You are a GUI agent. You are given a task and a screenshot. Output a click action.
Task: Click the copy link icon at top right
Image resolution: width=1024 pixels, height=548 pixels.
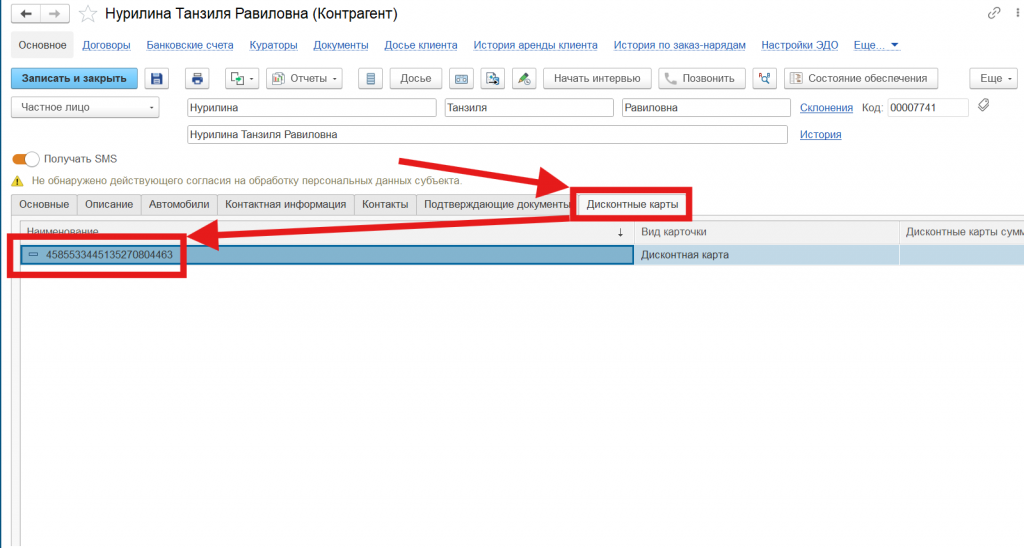[x=993, y=13]
